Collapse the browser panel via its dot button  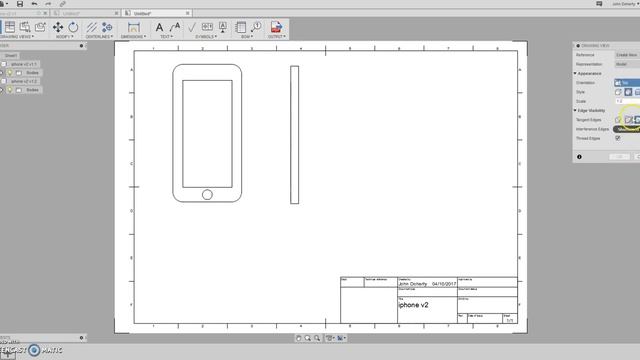81,46
